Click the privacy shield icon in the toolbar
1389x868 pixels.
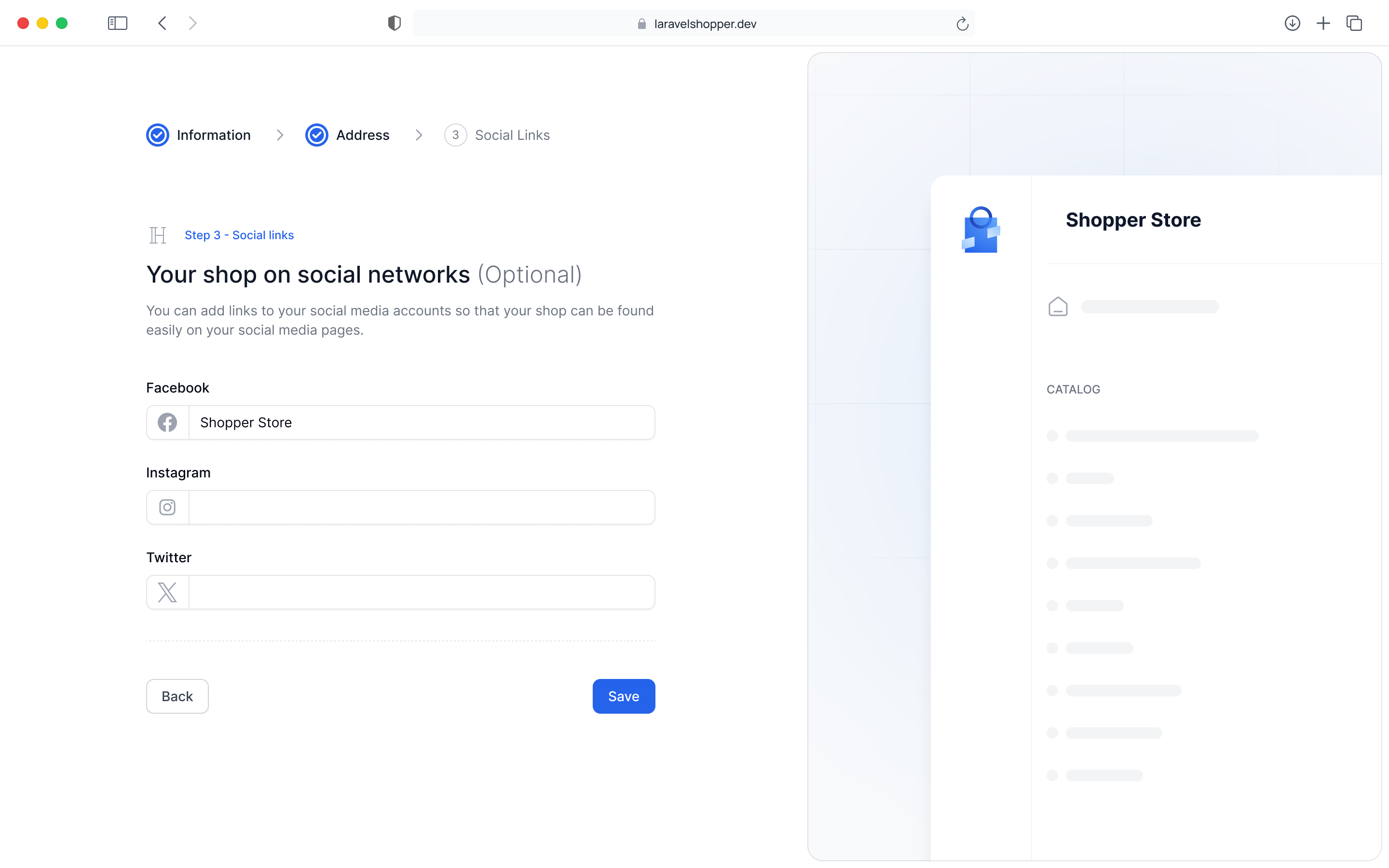coord(394,23)
